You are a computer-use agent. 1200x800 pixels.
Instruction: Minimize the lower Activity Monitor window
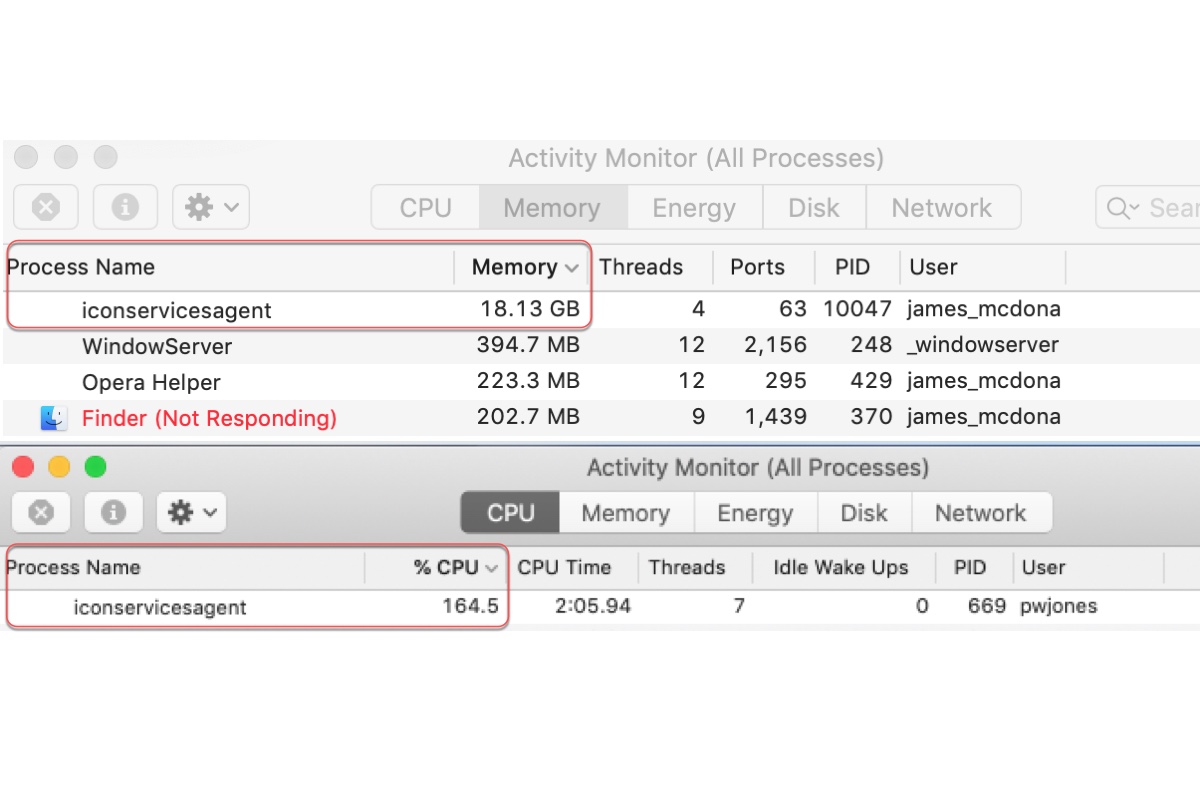(x=59, y=467)
